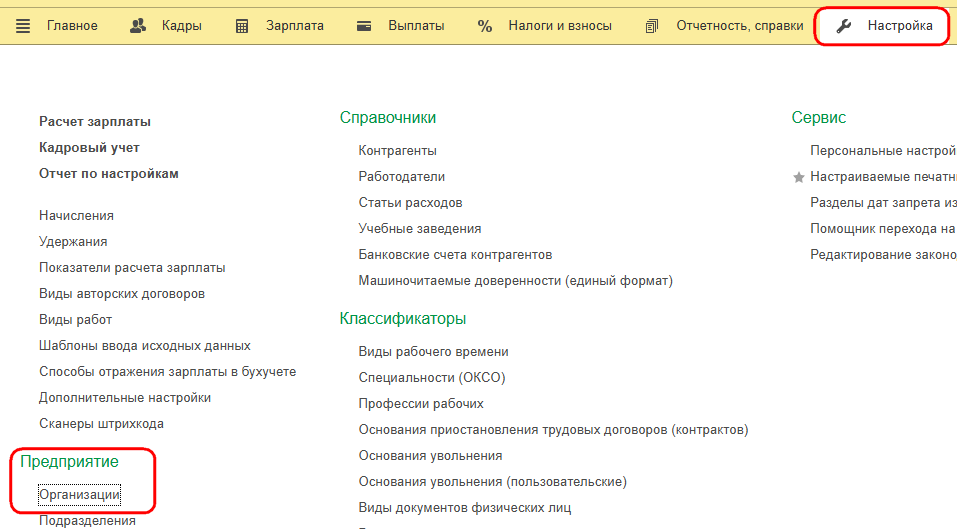The image size is (957, 529).
Task: Click the wrench icon for Настройка
Action: click(x=843, y=26)
